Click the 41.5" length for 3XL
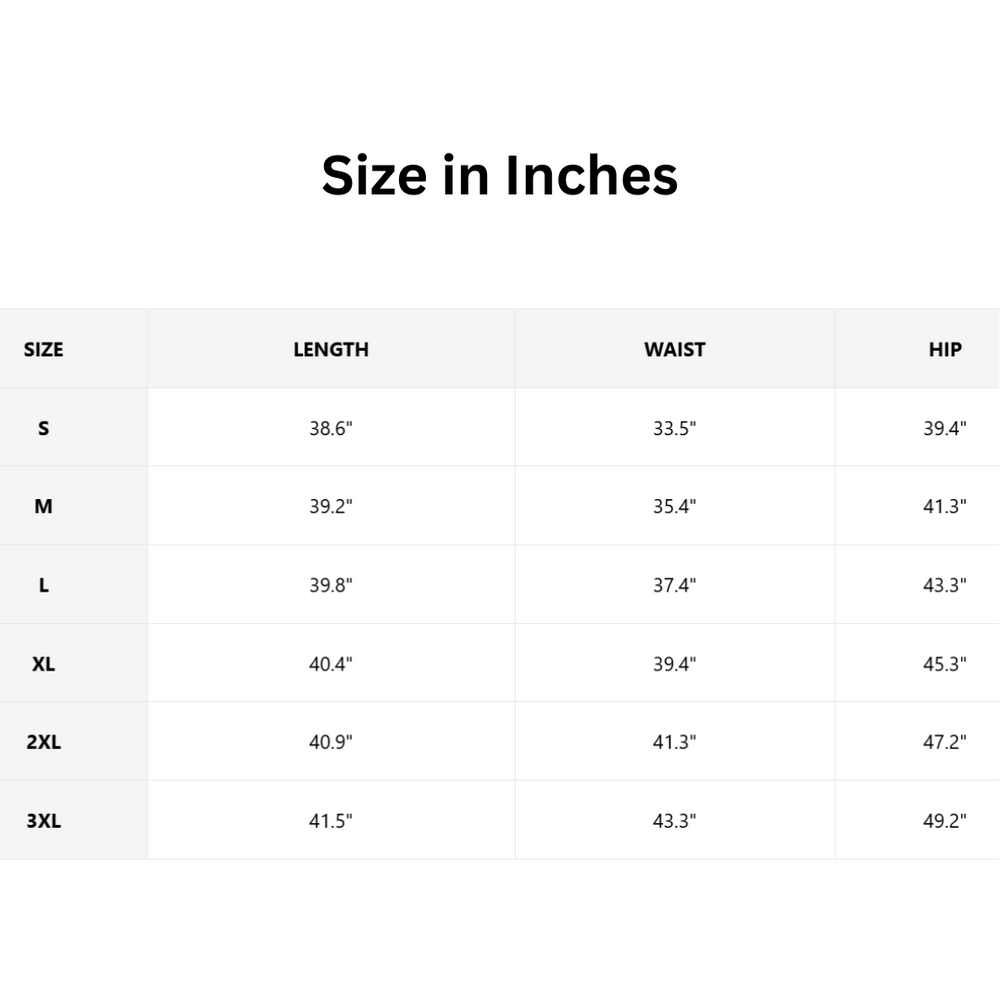 coord(331,821)
